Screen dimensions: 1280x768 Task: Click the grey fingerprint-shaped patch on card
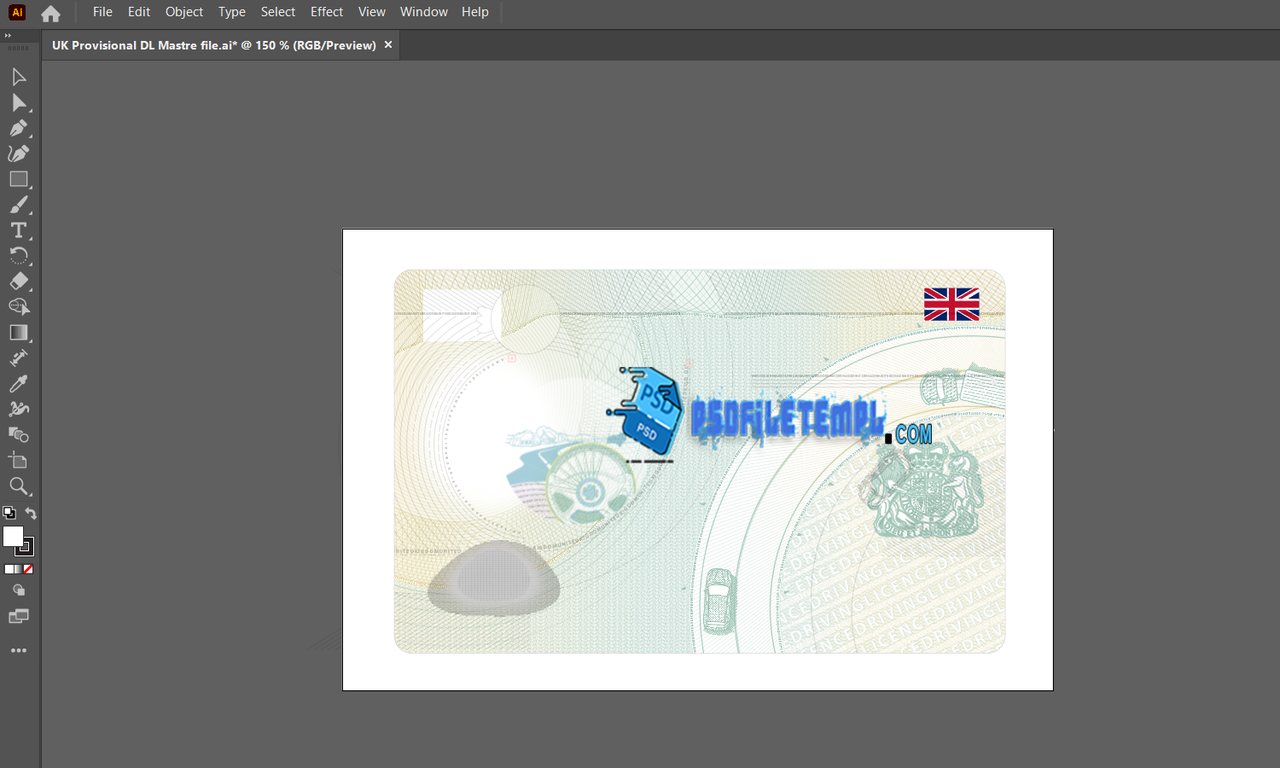point(492,579)
